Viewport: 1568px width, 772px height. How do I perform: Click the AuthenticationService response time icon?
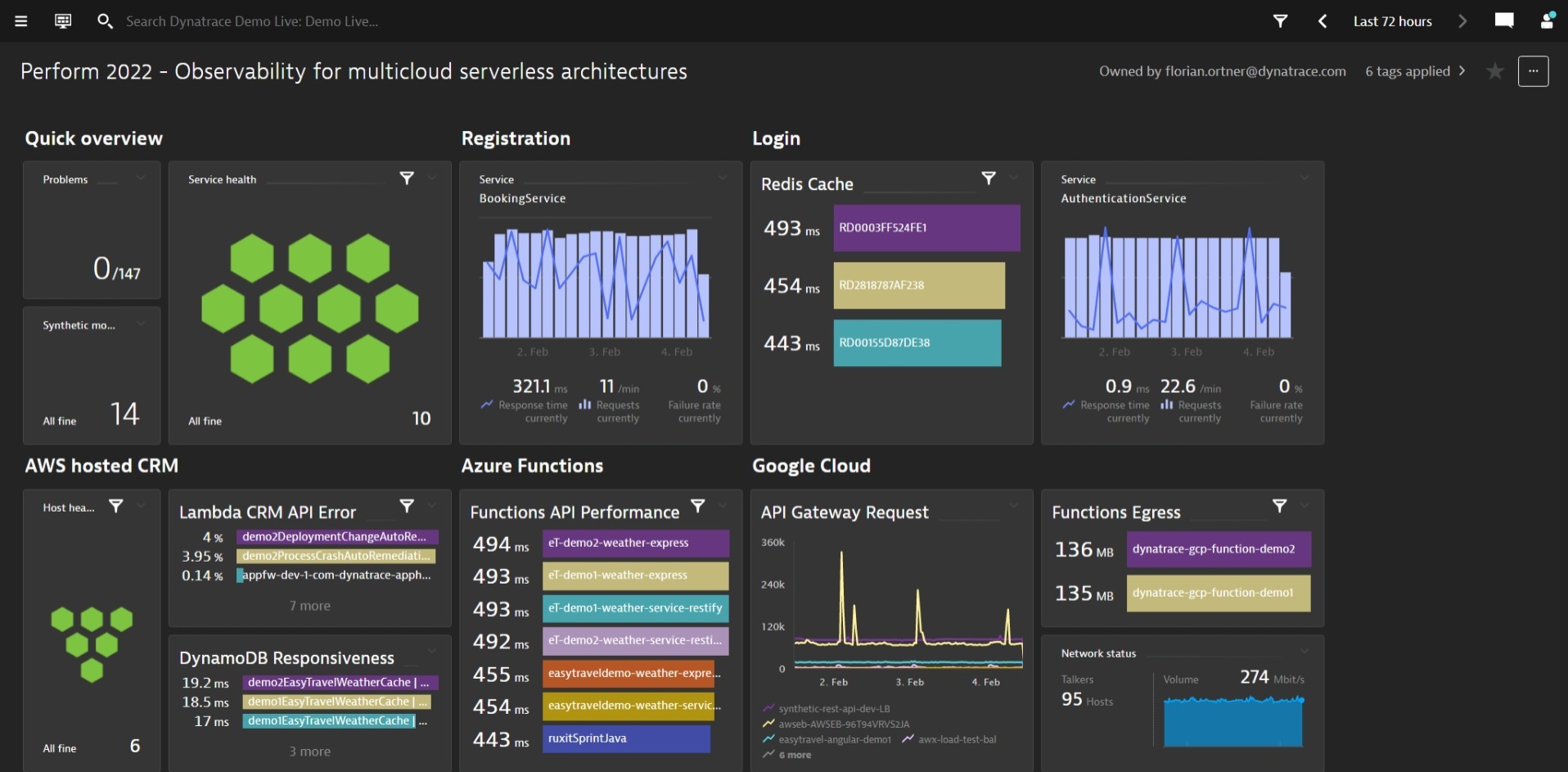(x=1069, y=404)
